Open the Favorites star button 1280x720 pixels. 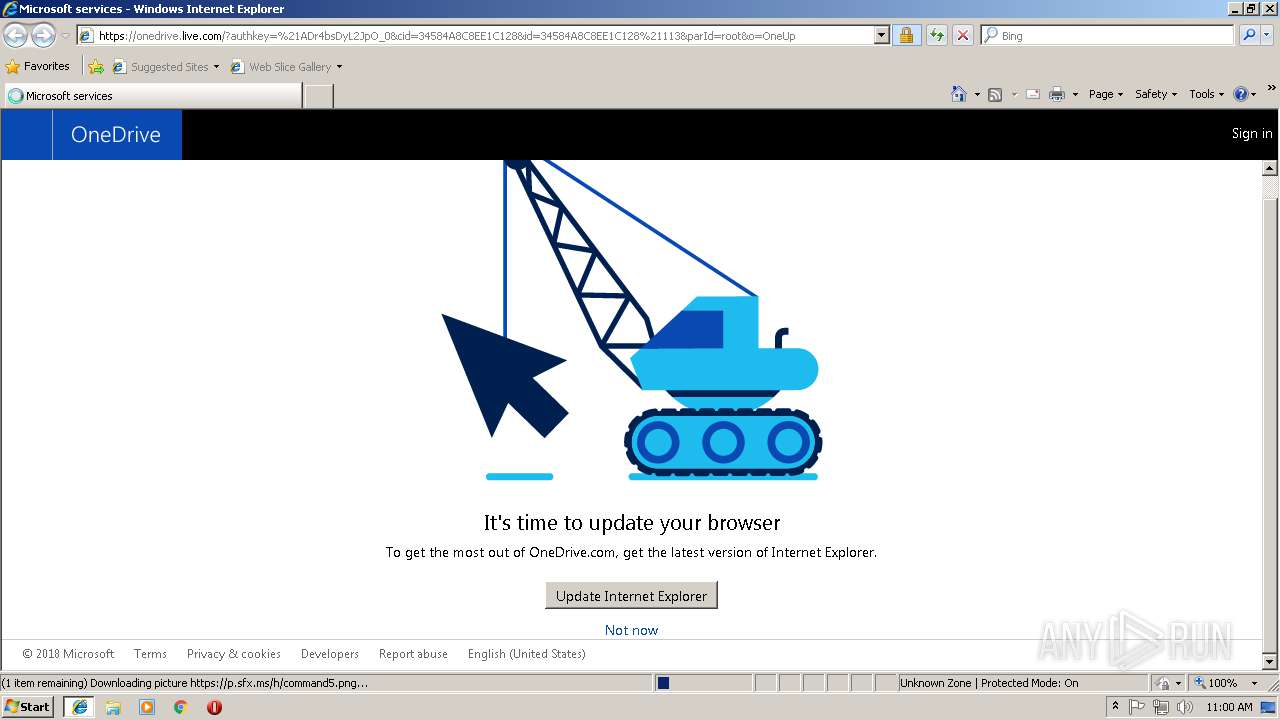point(38,66)
